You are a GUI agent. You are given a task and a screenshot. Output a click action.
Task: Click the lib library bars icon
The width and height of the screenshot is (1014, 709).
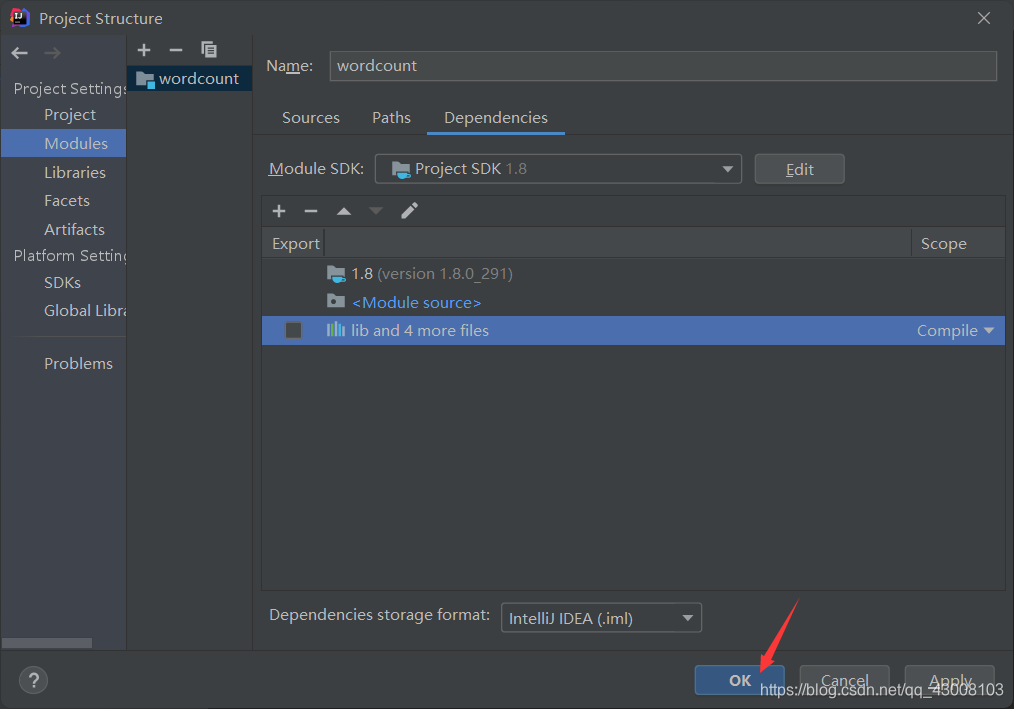coord(336,330)
